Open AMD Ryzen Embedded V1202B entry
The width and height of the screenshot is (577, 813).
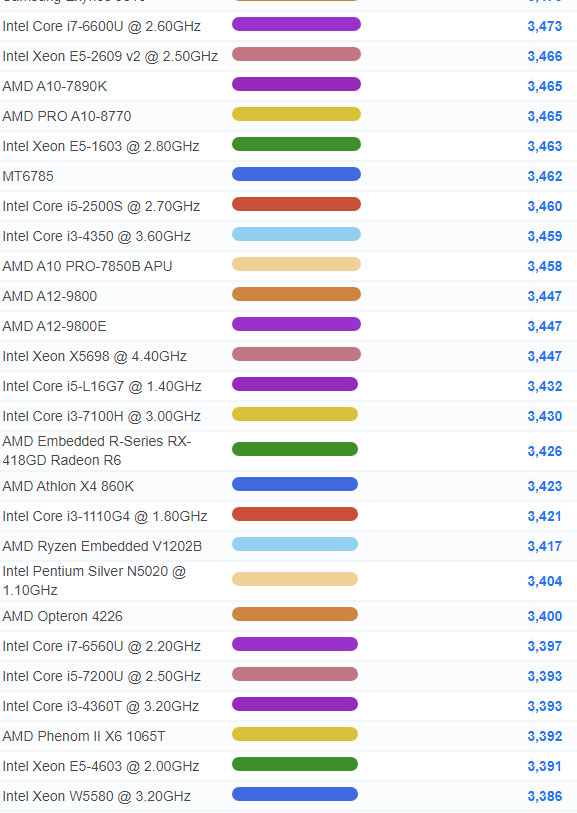tap(102, 547)
